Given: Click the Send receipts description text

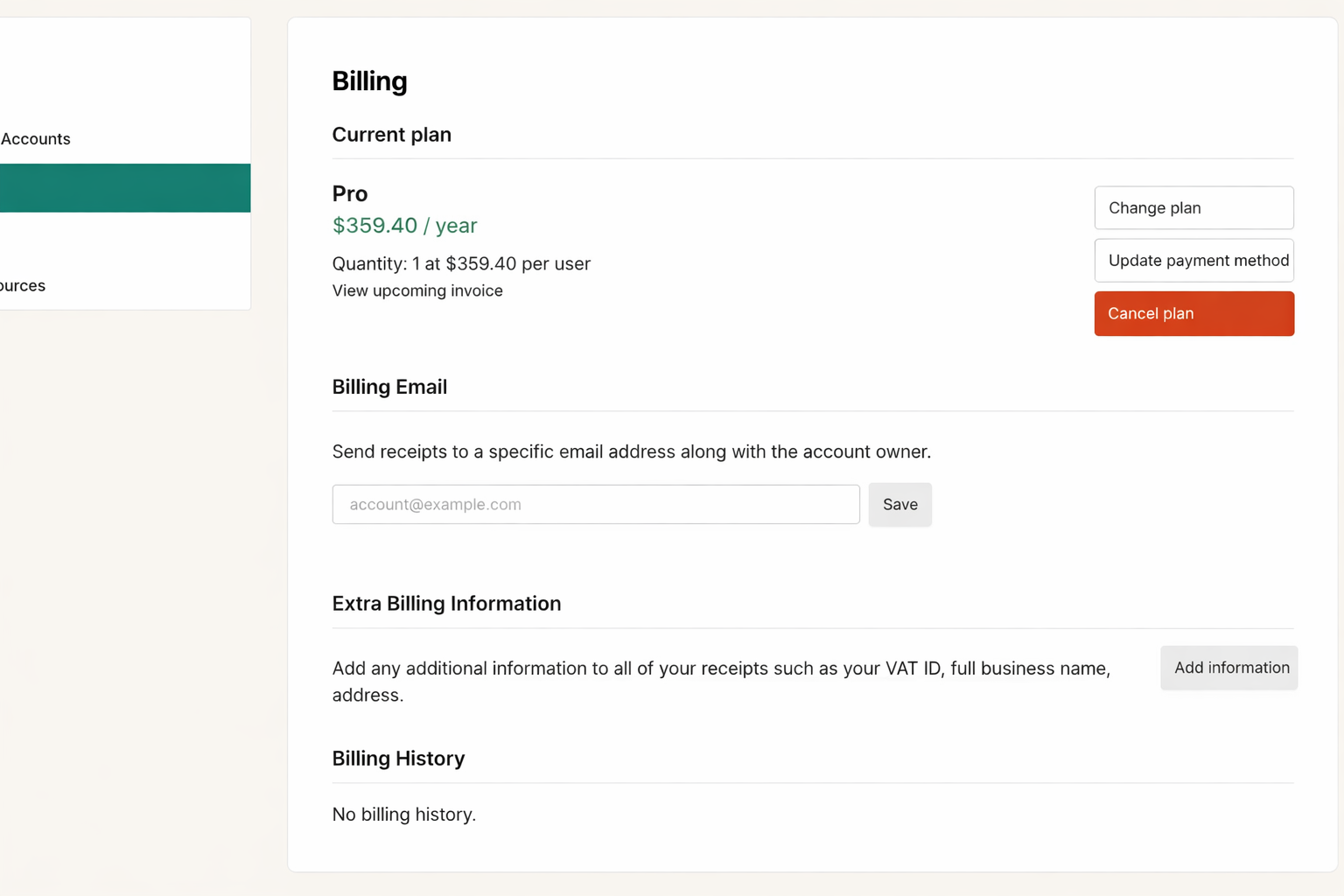Looking at the screenshot, I should point(631,452).
